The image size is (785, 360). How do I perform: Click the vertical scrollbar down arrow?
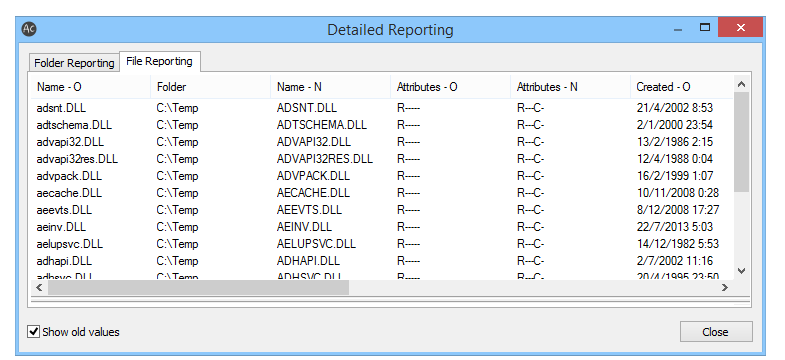(741, 271)
